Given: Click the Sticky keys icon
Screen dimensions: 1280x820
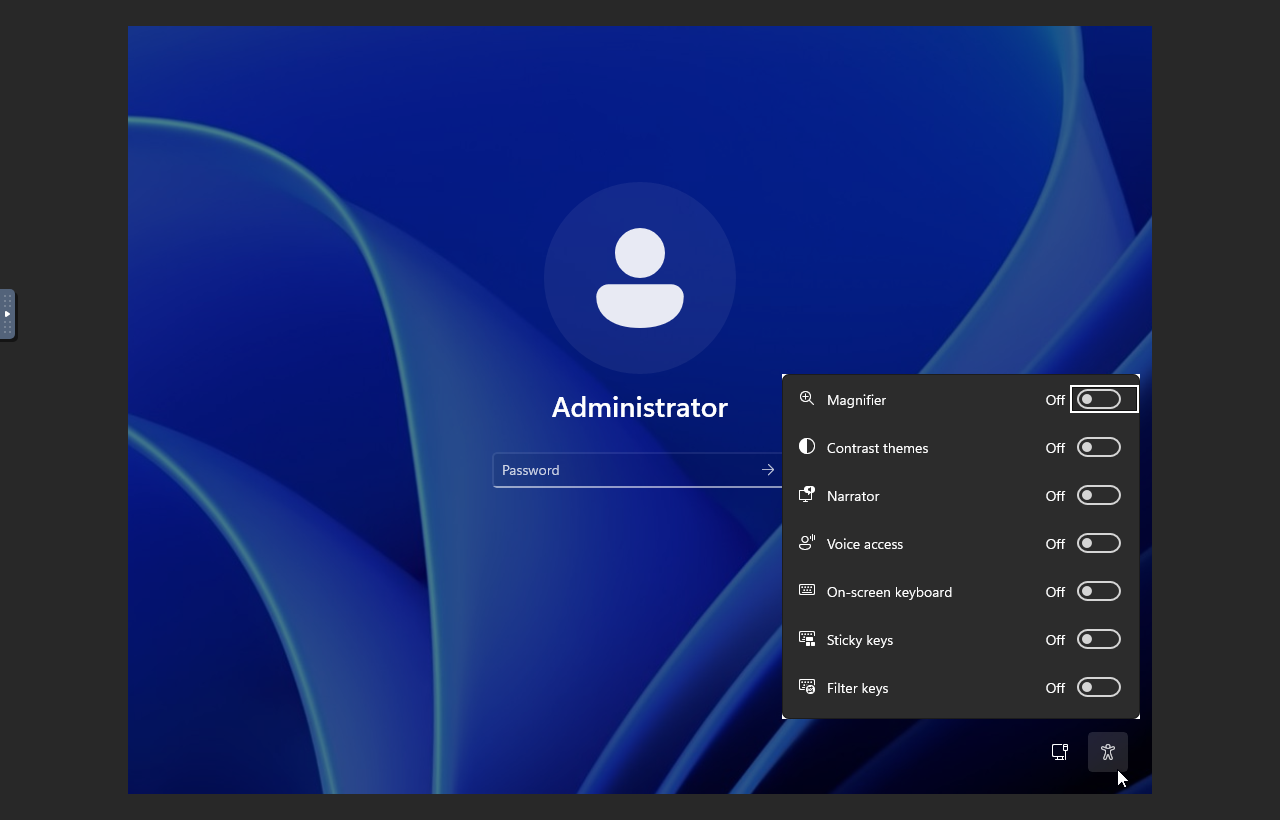Looking at the screenshot, I should click(x=807, y=639).
